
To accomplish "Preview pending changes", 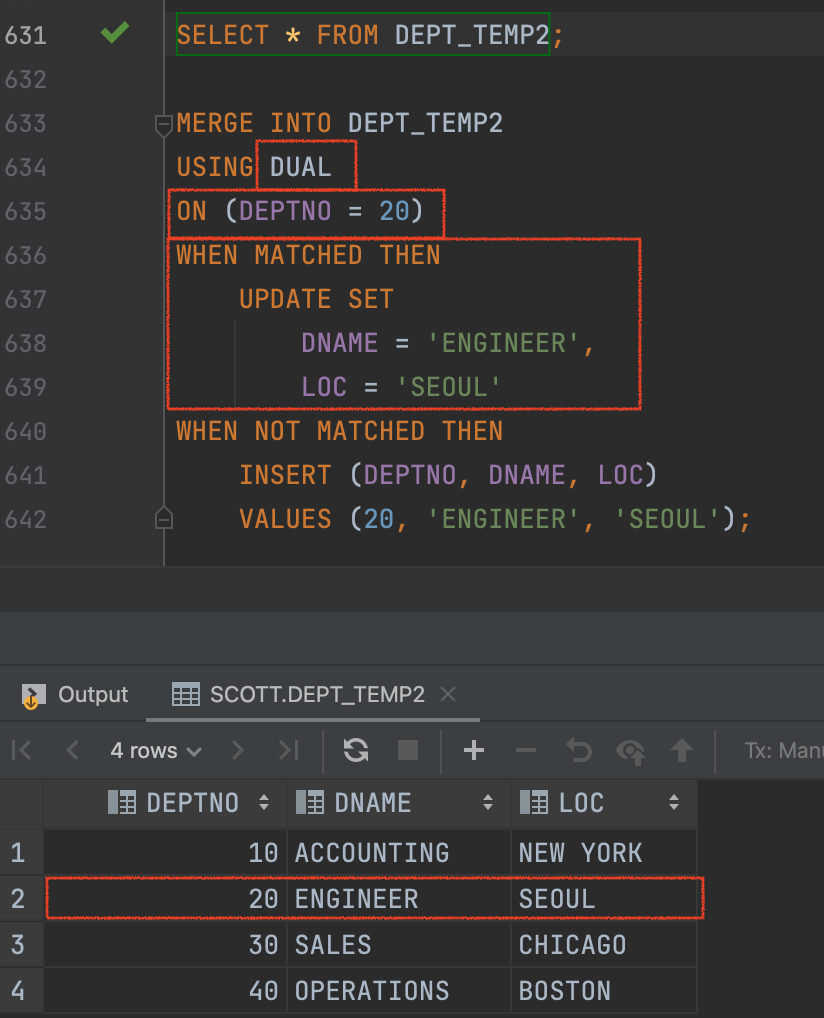I will [x=630, y=751].
